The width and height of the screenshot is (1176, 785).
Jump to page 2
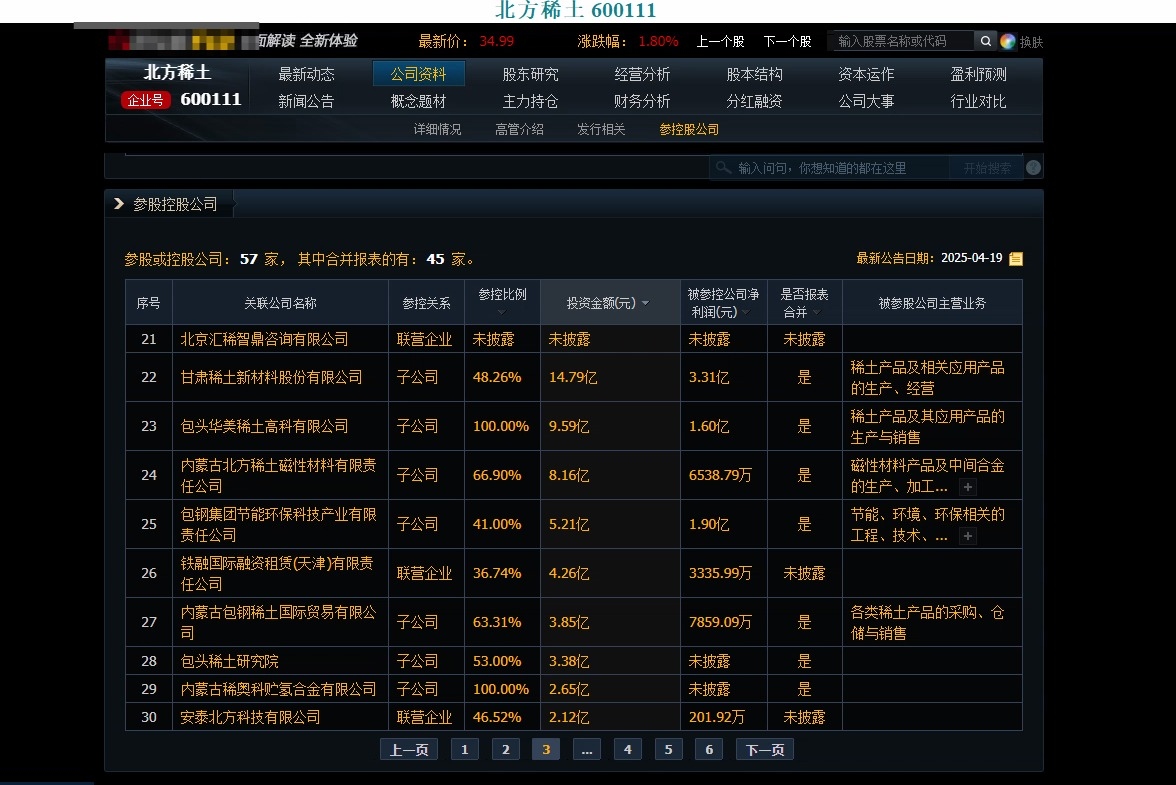(x=506, y=750)
